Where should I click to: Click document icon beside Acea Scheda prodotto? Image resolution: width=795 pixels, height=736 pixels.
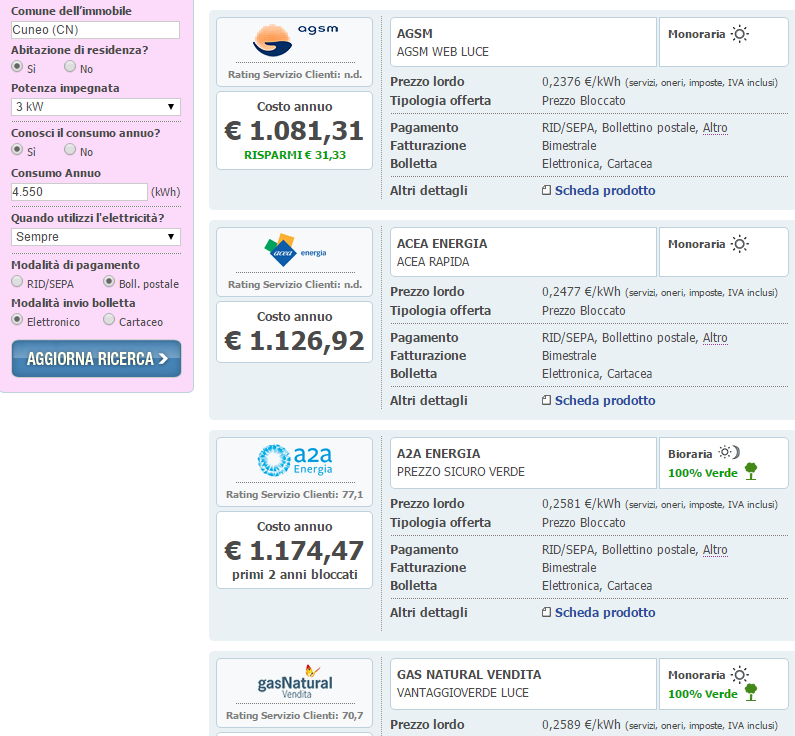point(546,400)
